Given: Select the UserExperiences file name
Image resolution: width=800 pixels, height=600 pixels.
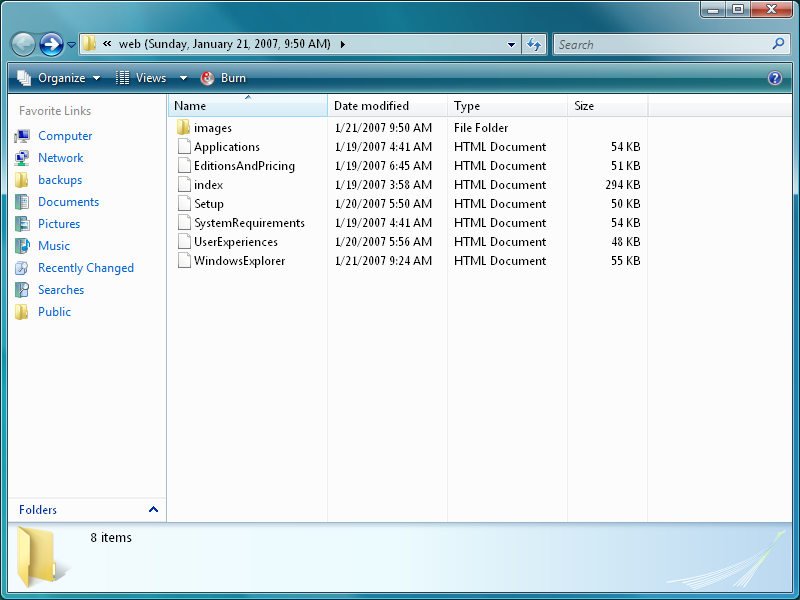Looking at the screenshot, I should (236, 242).
